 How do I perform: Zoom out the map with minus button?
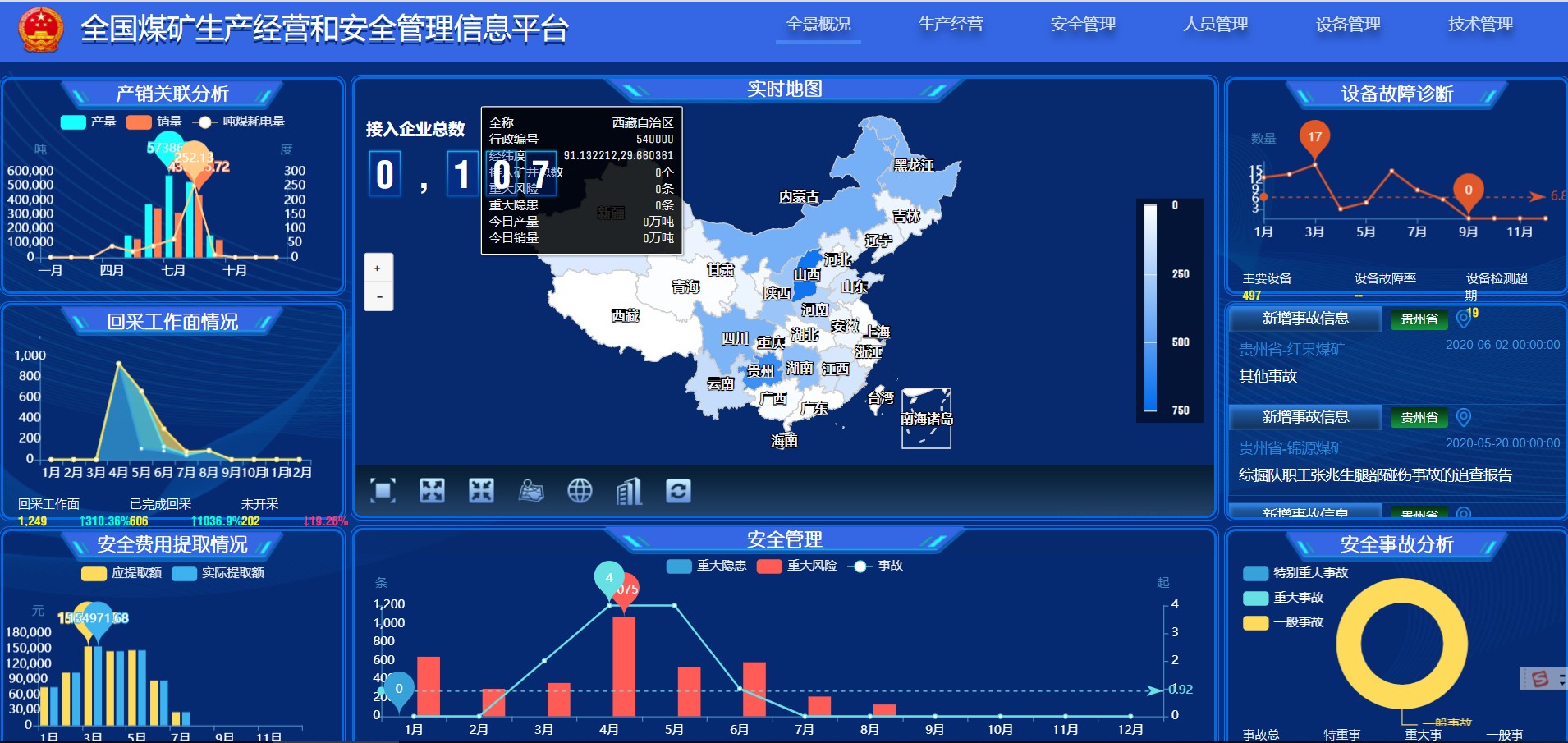coord(378,296)
